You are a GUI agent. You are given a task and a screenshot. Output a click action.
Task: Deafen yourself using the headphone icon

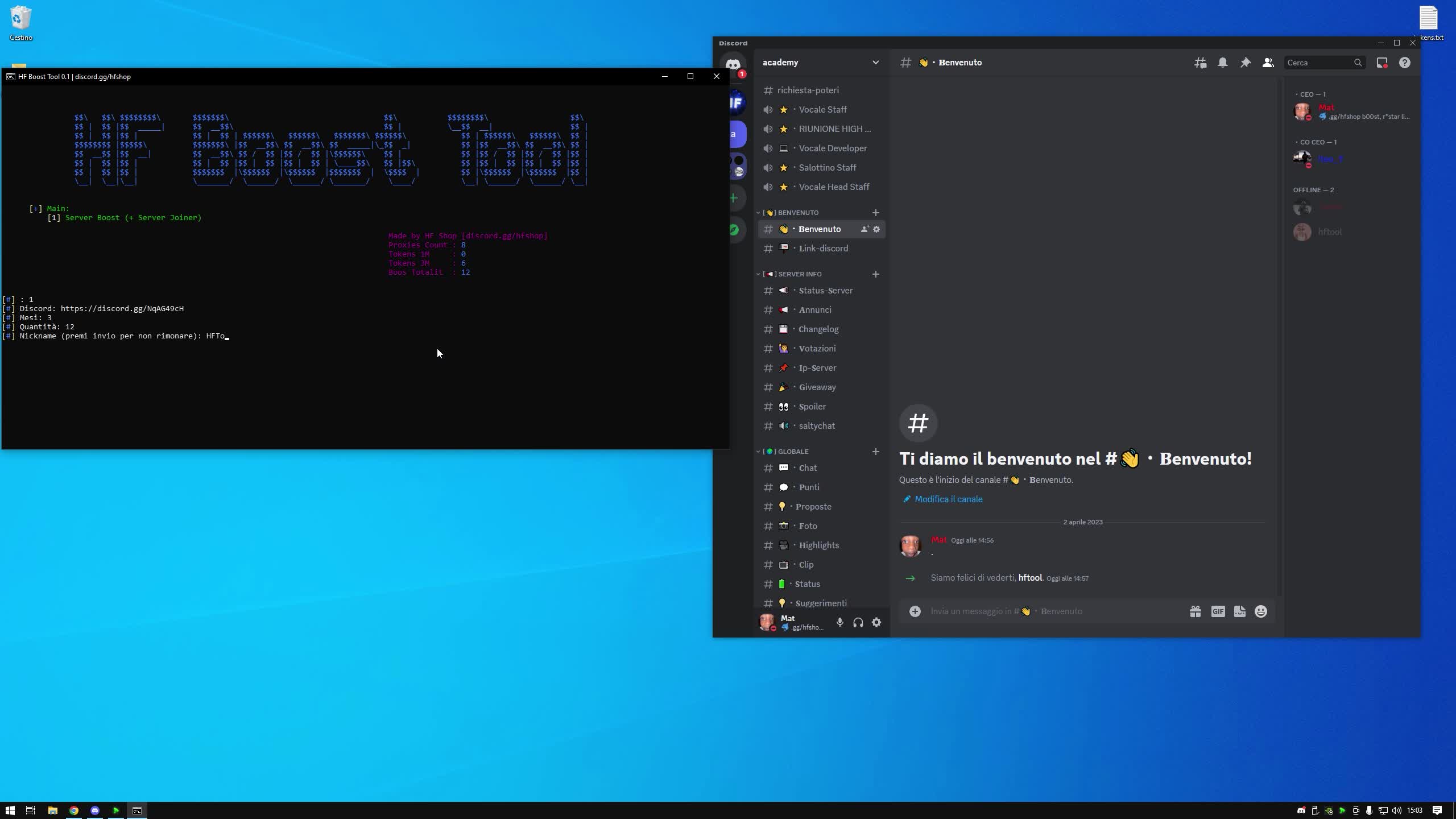tap(857, 622)
